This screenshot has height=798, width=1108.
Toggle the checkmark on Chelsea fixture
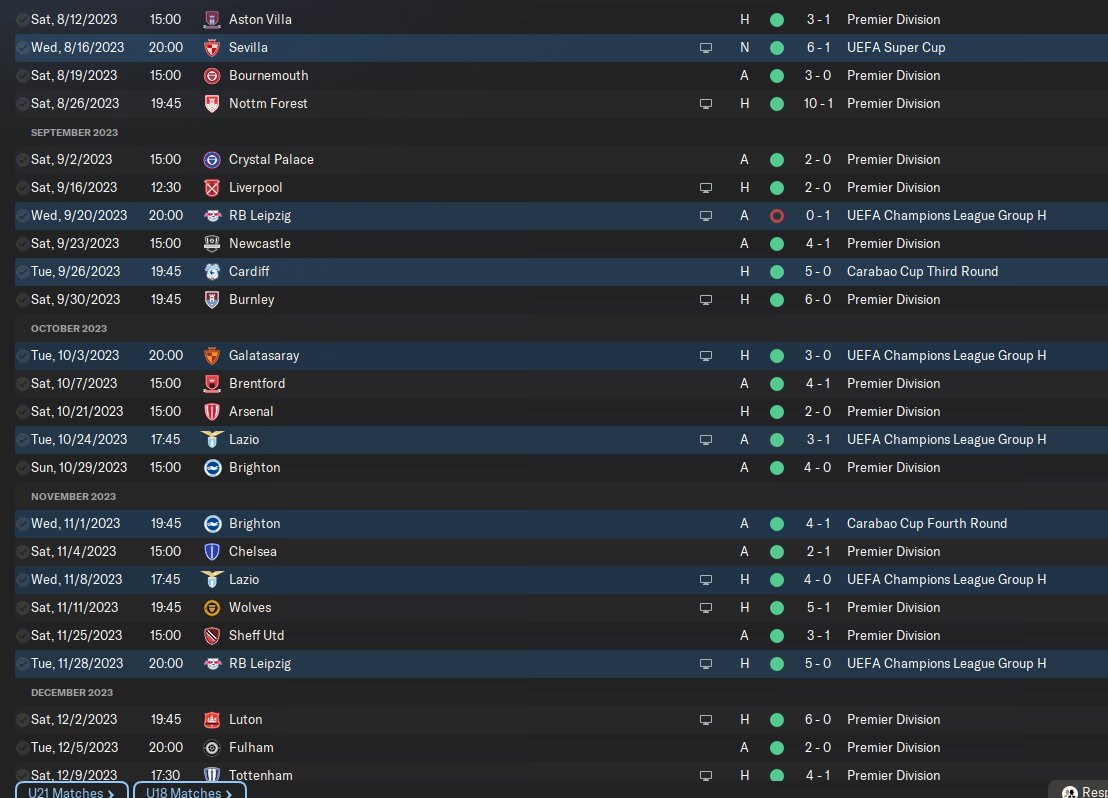[22, 551]
